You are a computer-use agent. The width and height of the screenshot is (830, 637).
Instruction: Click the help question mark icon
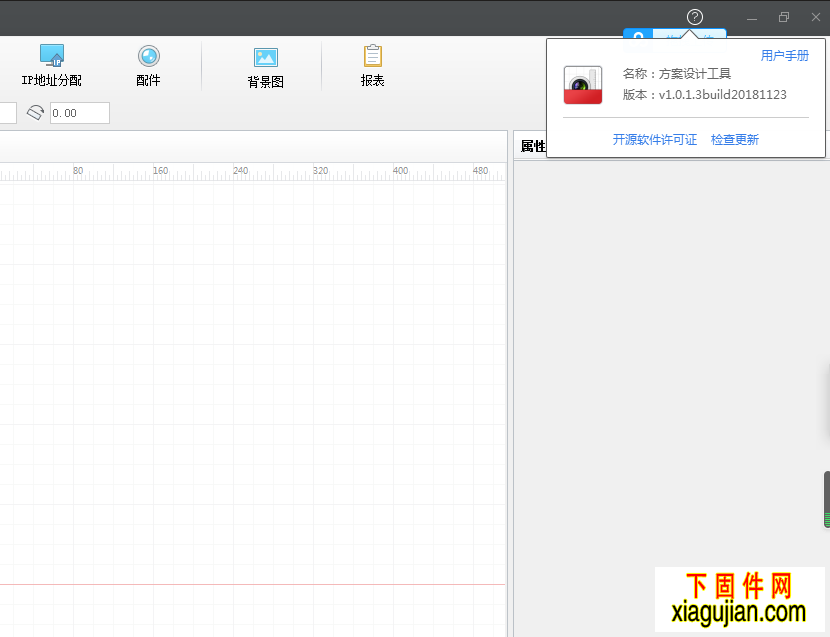coord(694,17)
